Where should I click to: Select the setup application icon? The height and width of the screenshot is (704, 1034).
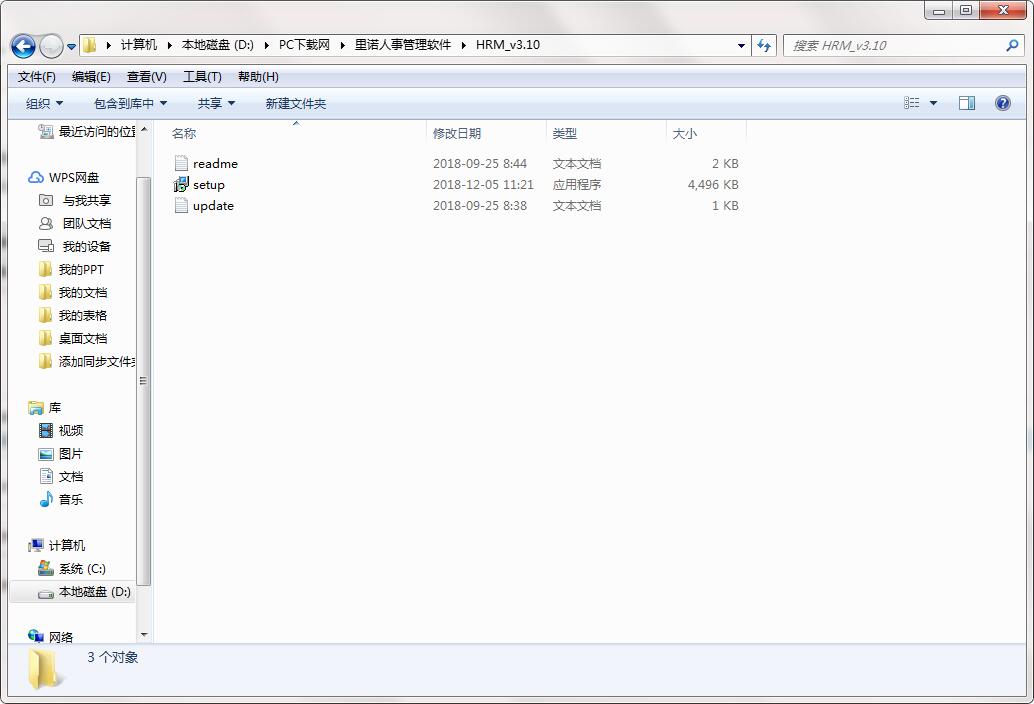pyautogui.click(x=181, y=185)
